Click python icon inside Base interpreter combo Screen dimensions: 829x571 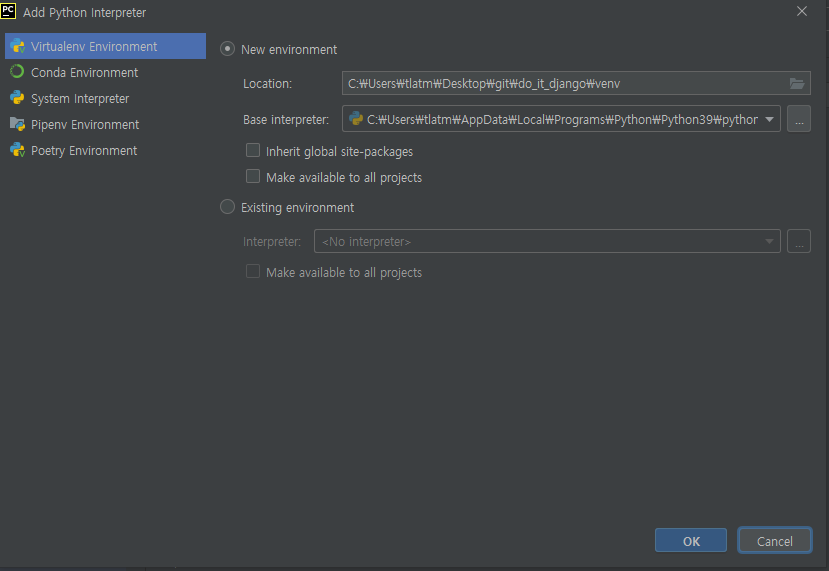356,119
